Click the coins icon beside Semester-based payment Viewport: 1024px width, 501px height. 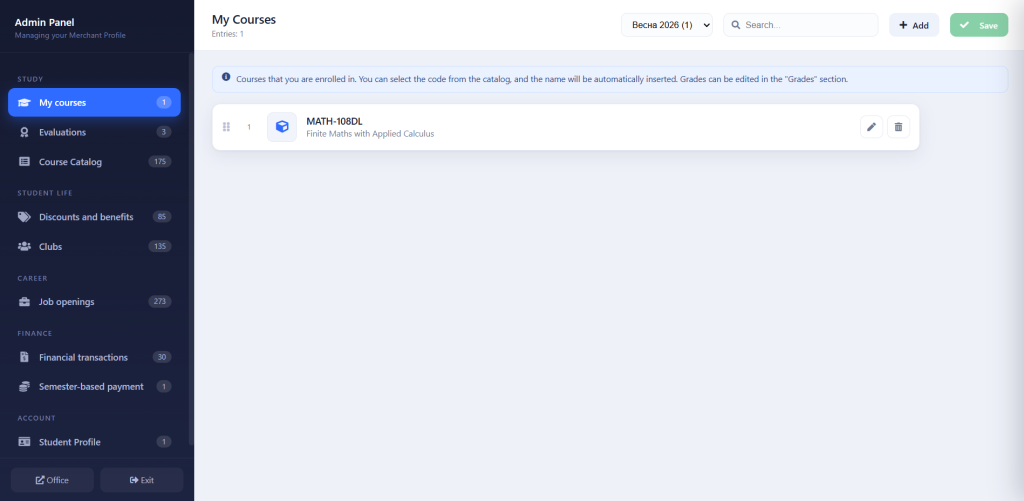point(24,387)
